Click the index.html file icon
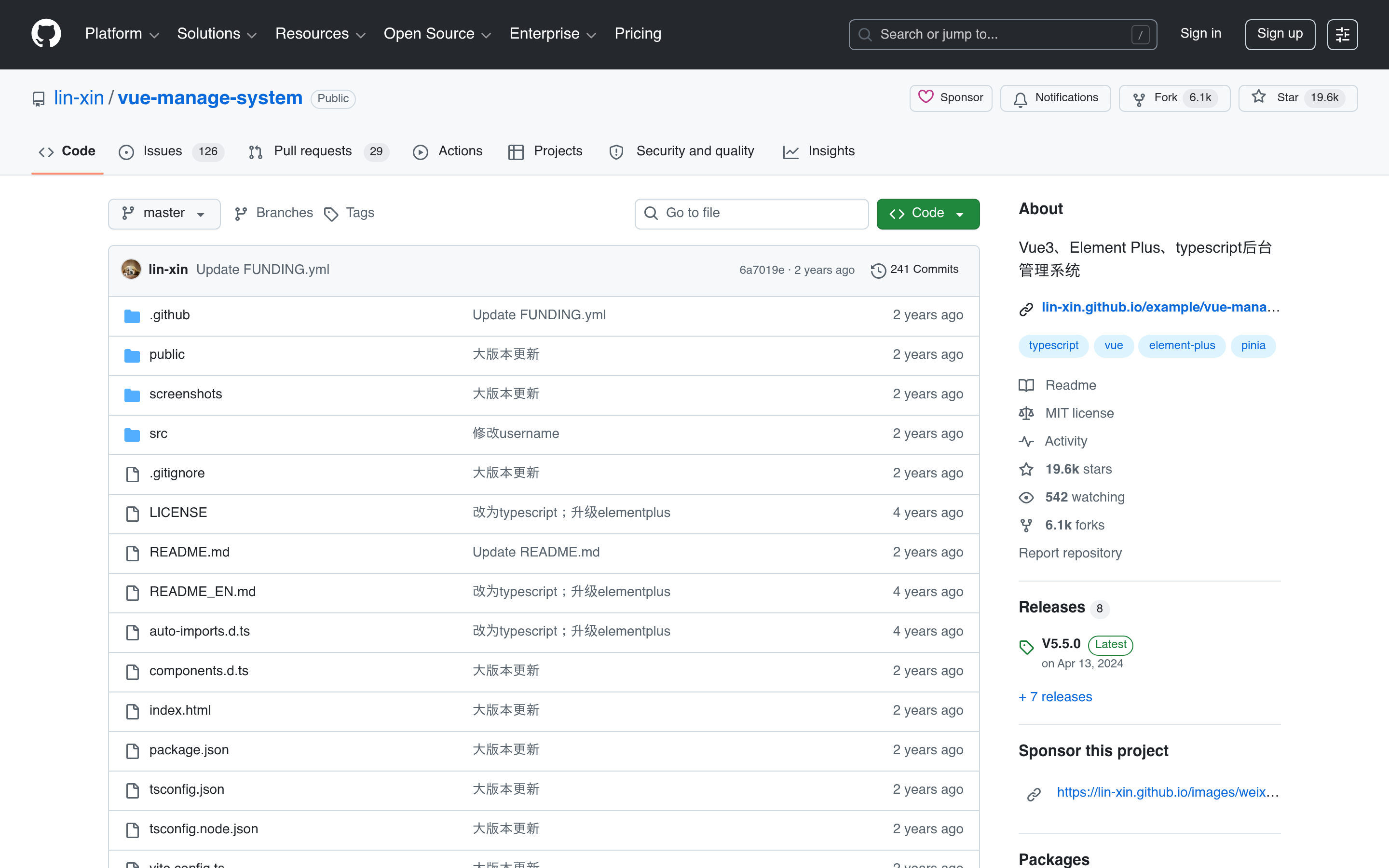Screen dimensions: 1389x868 pos(133,711)
